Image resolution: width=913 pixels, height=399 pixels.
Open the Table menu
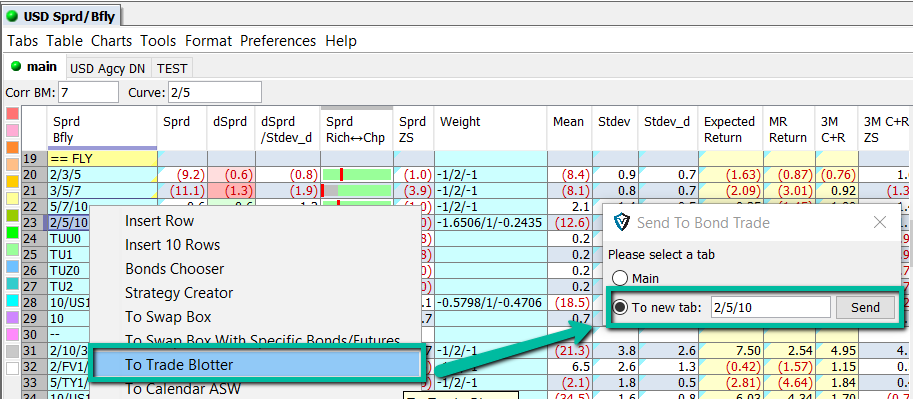(64, 41)
